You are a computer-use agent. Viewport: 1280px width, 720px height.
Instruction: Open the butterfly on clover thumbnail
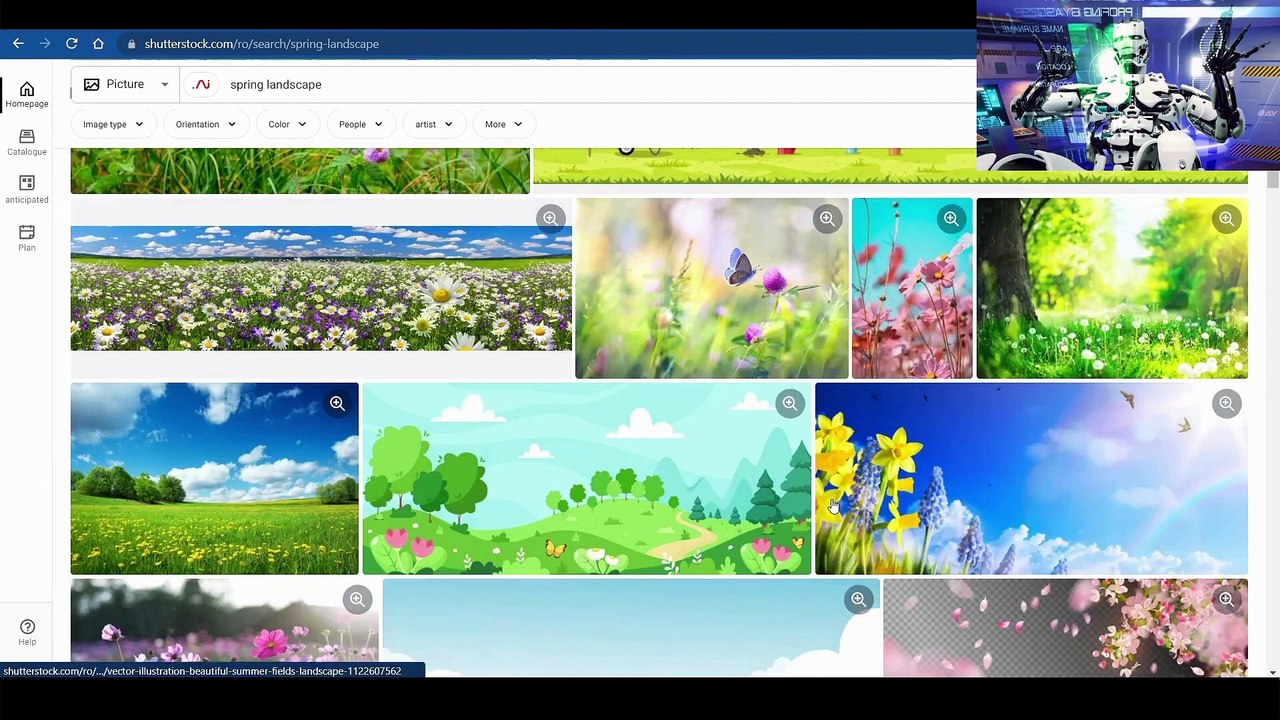click(711, 288)
